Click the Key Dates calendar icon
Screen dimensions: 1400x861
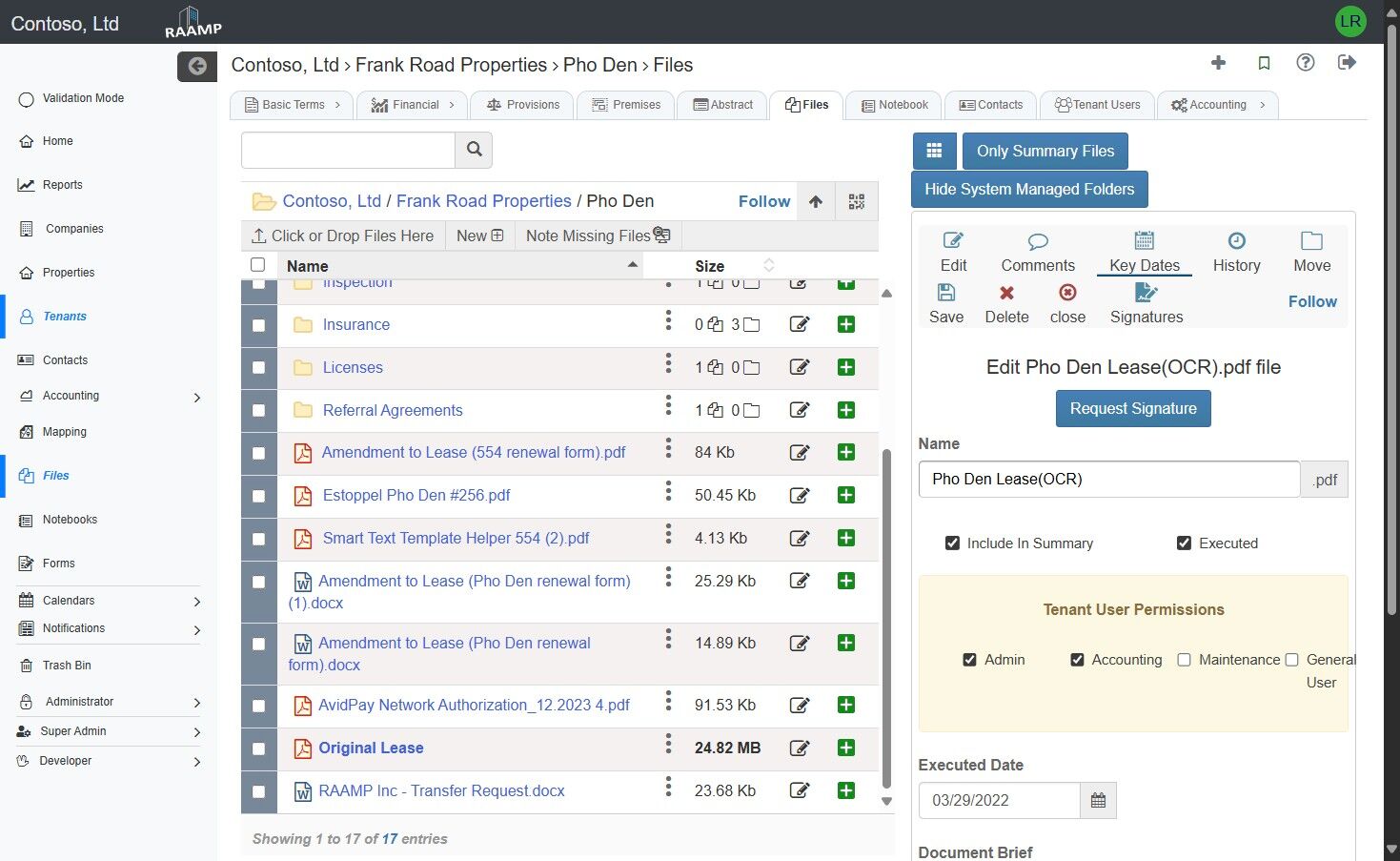[1144, 241]
